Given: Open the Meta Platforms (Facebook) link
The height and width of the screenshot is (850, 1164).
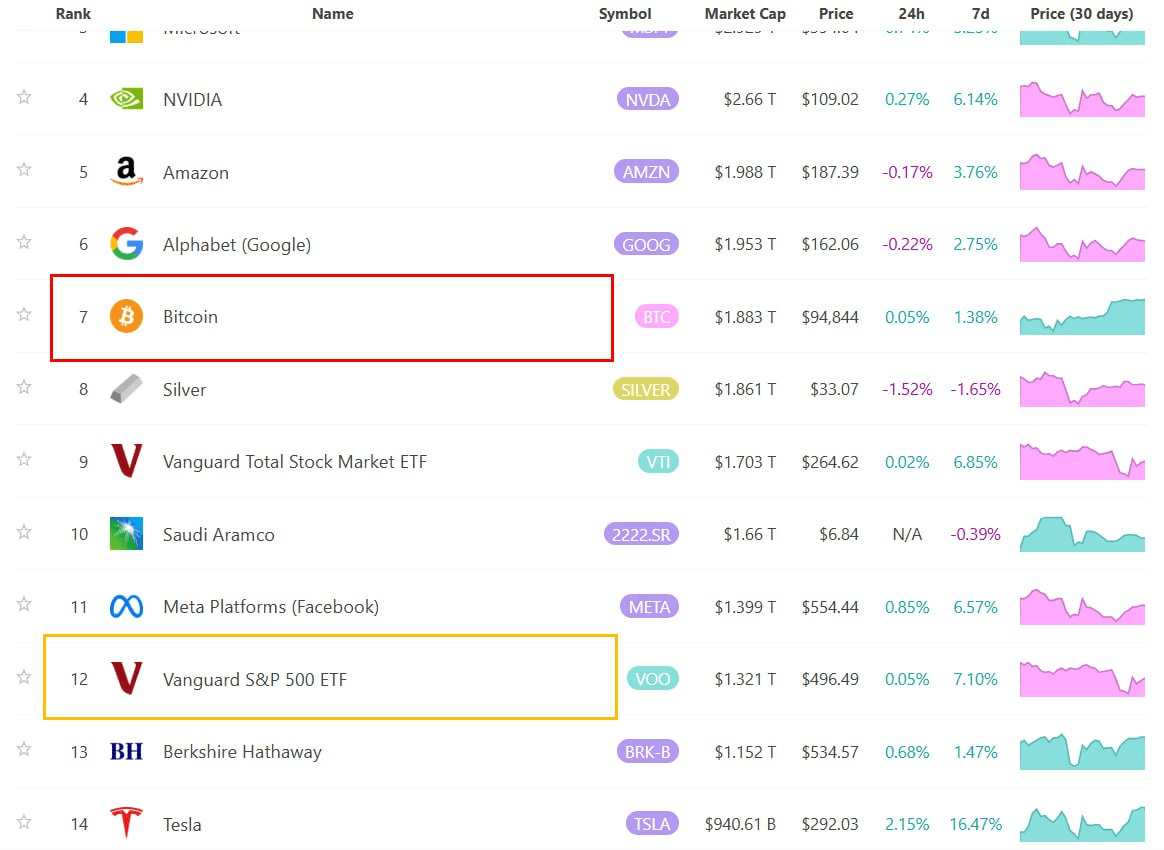Looking at the screenshot, I should coord(271,607).
